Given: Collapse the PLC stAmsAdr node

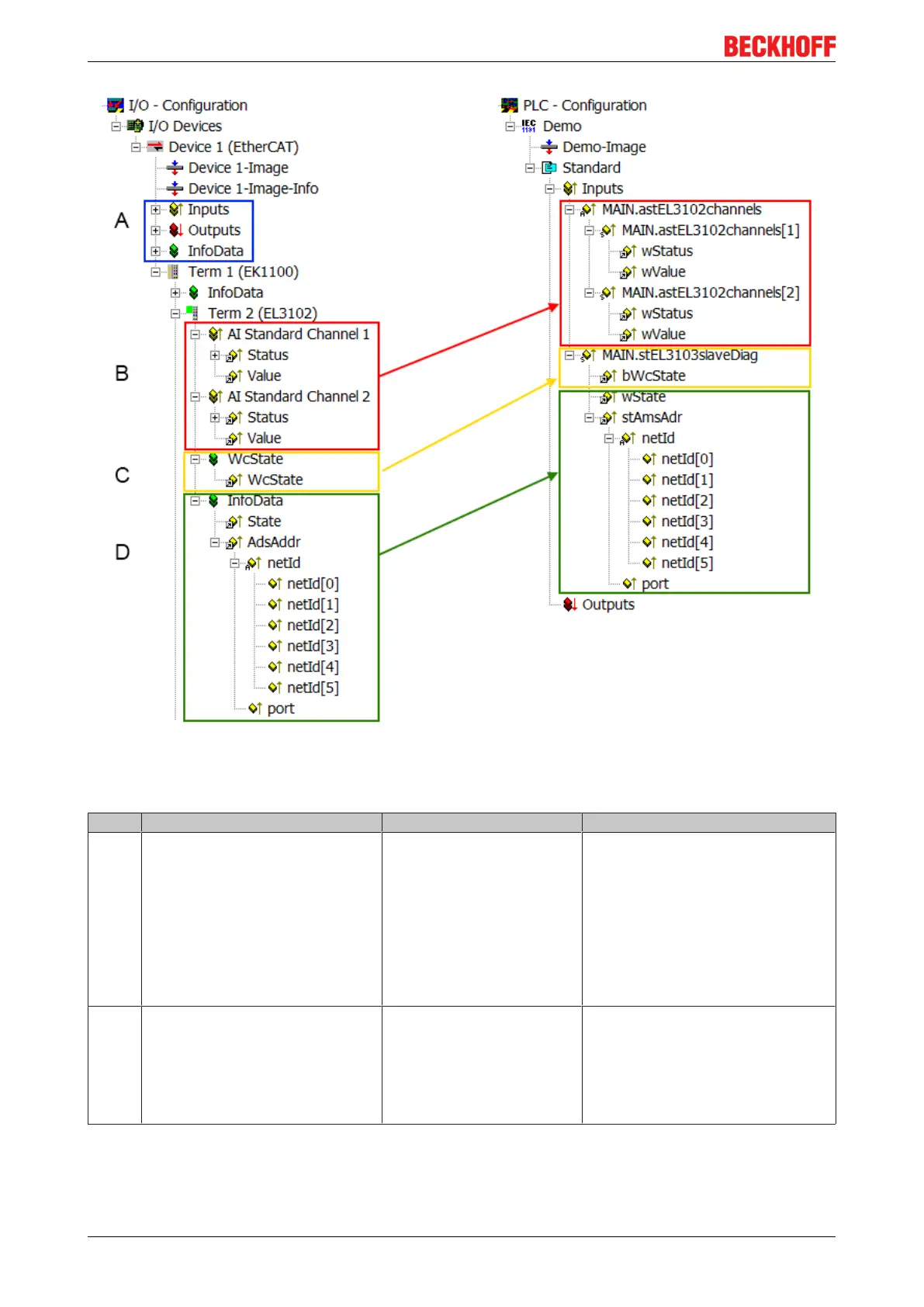Looking at the screenshot, I should tap(589, 418).
